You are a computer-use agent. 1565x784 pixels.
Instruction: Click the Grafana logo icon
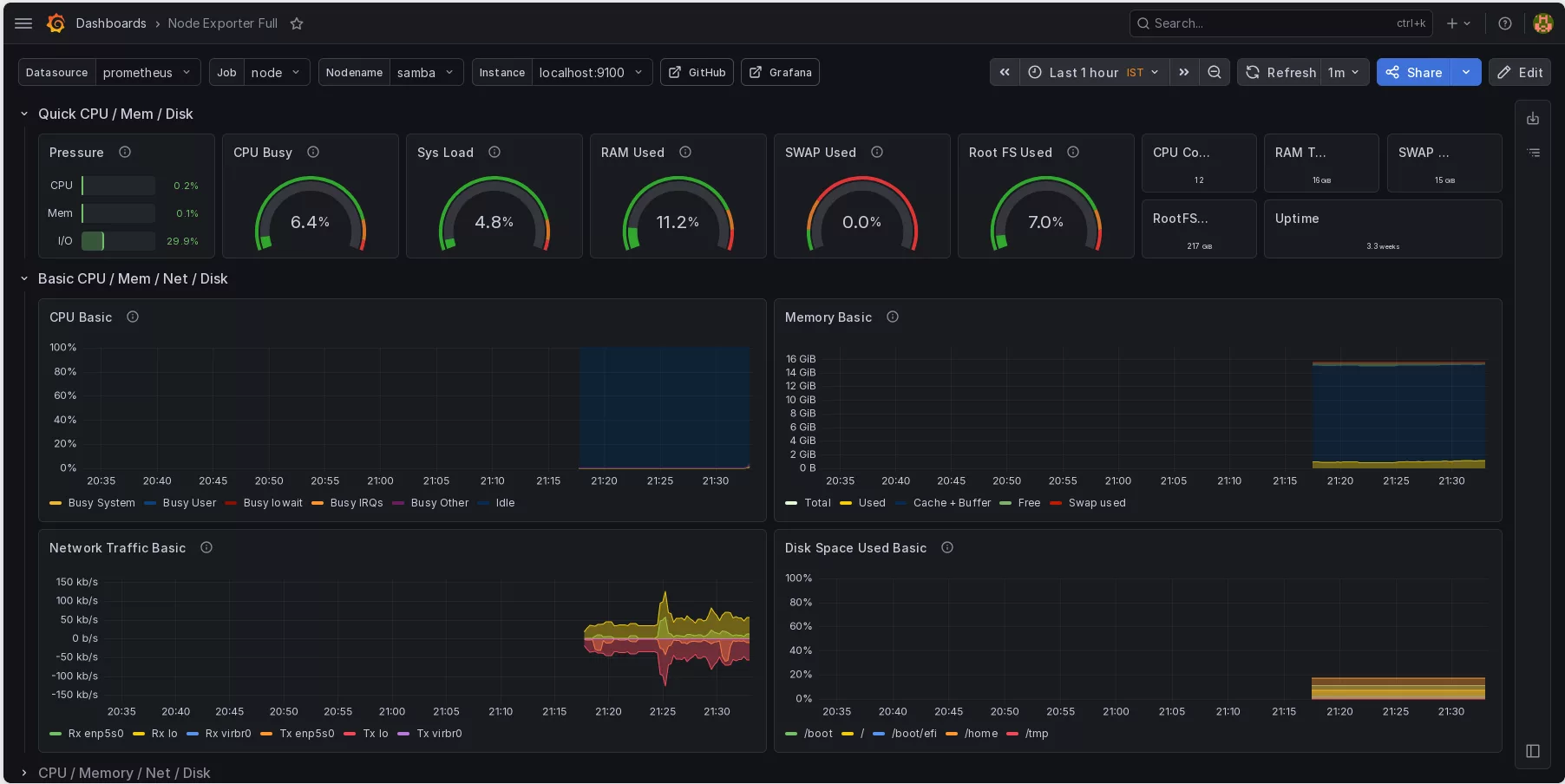coord(56,23)
